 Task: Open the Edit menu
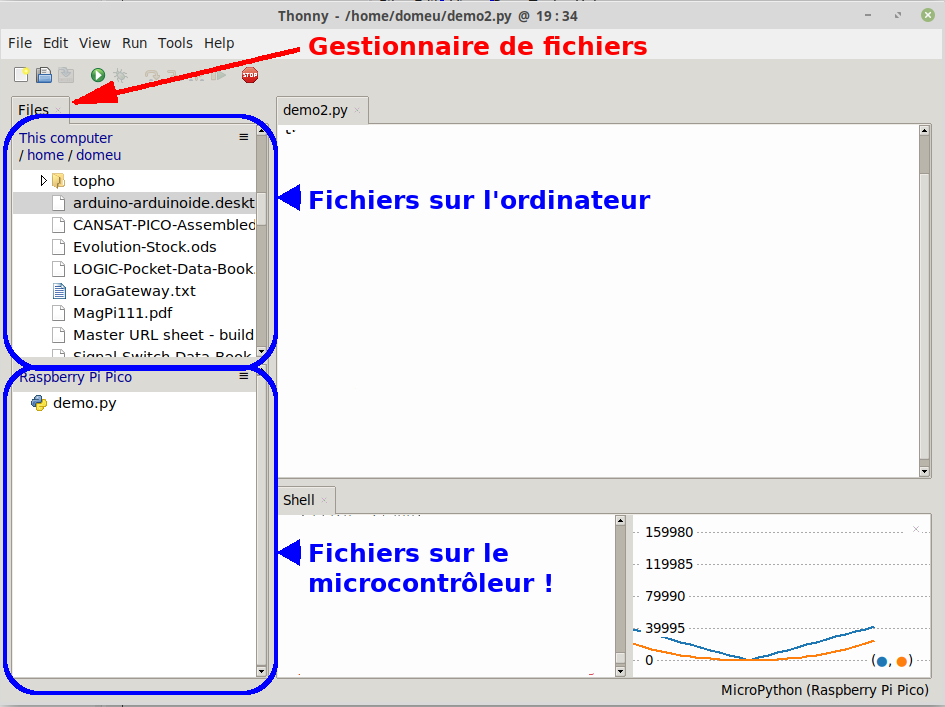tap(55, 43)
